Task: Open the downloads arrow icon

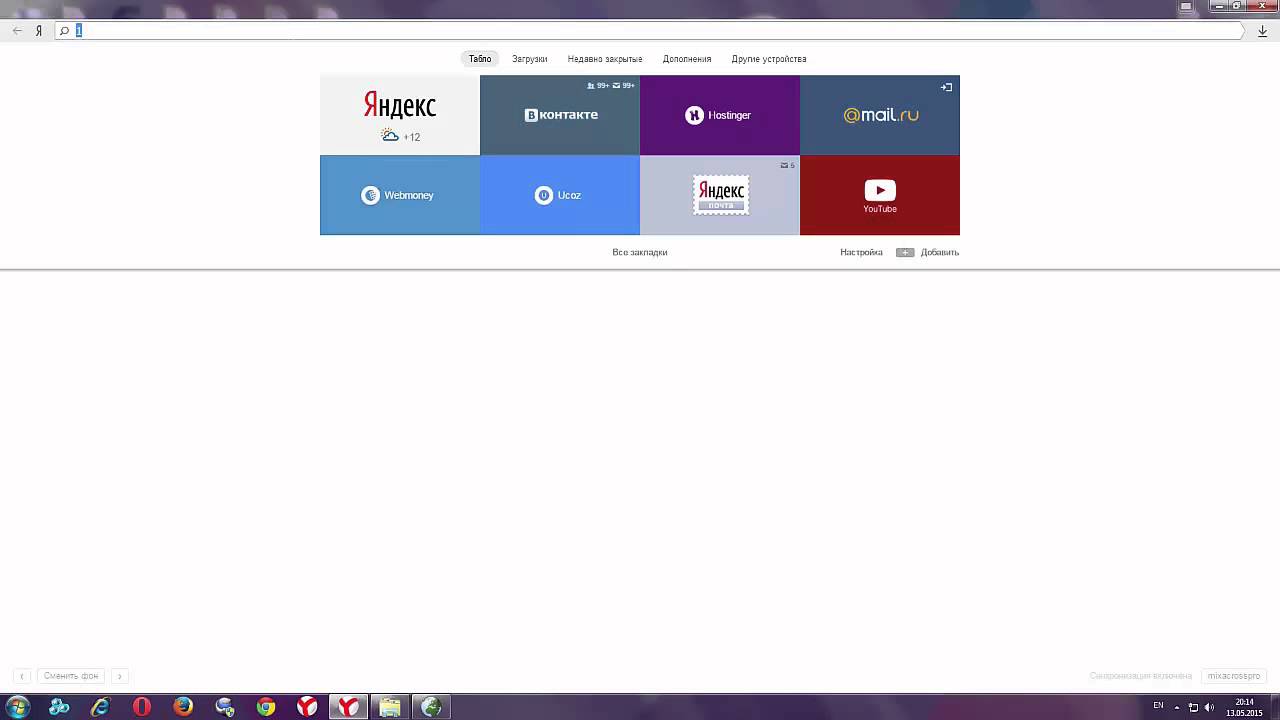Action: (x=1263, y=31)
